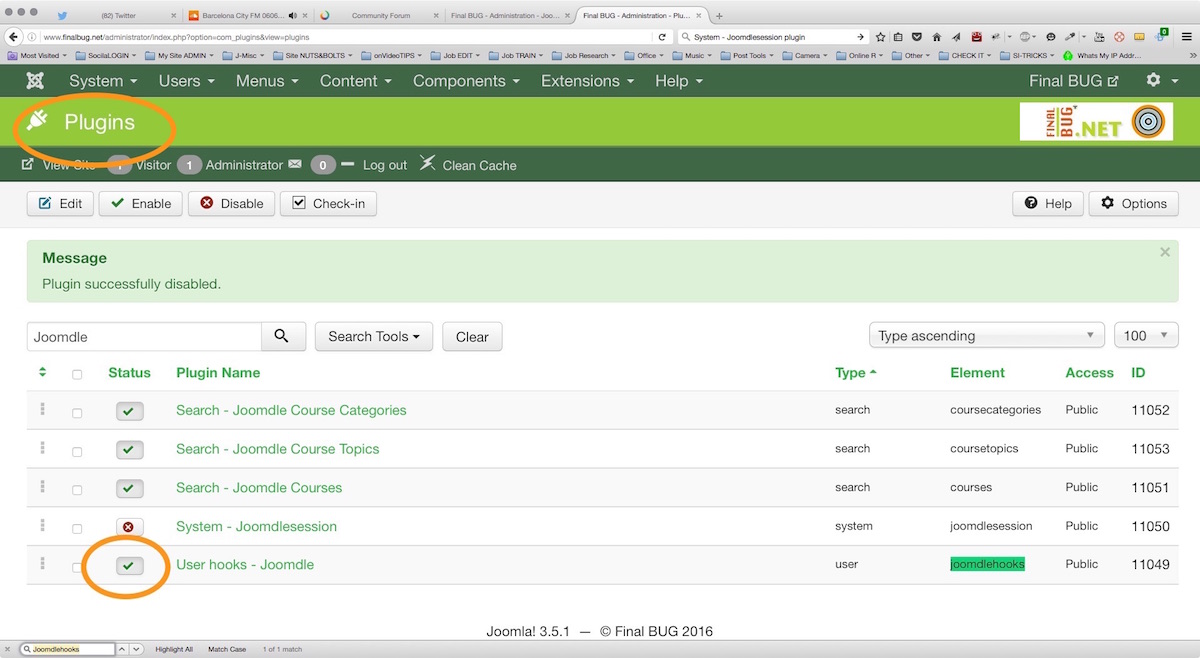Close the success message alert
This screenshot has width=1200, height=658.
pos(1164,253)
